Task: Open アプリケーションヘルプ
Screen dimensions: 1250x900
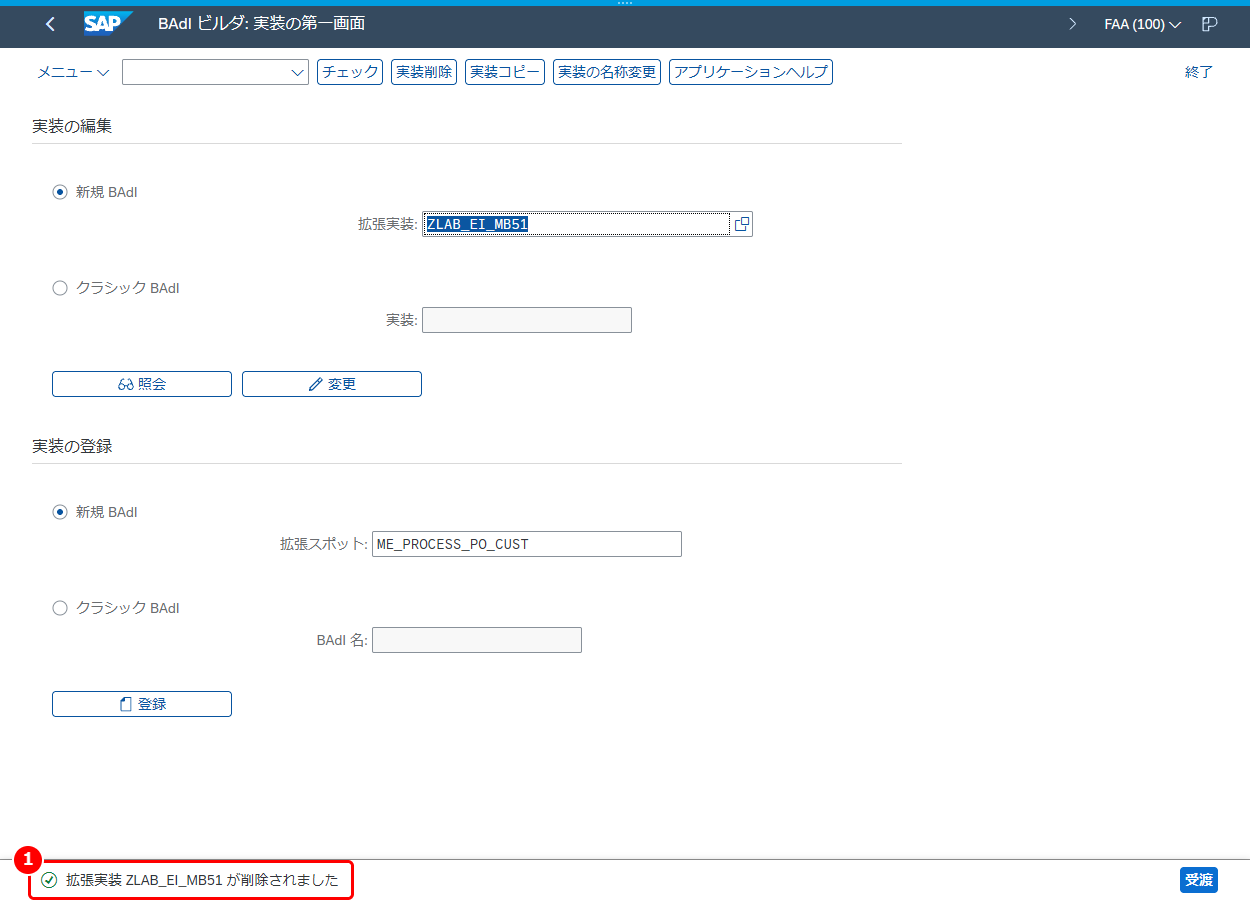Action: click(751, 72)
